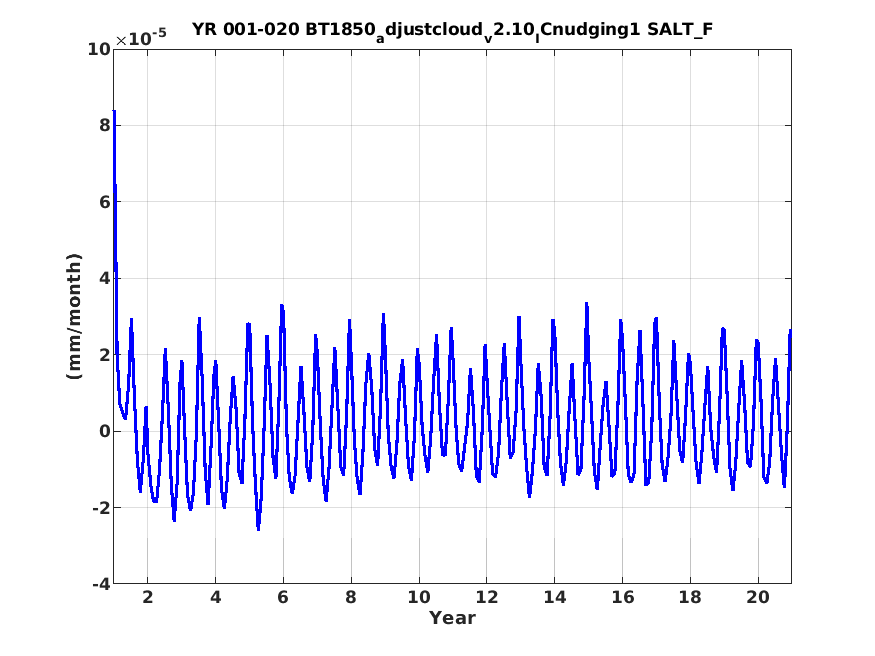The image size is (875, 656).
Task: Click x-axis tick label '18'
Action: click(690, 597)
